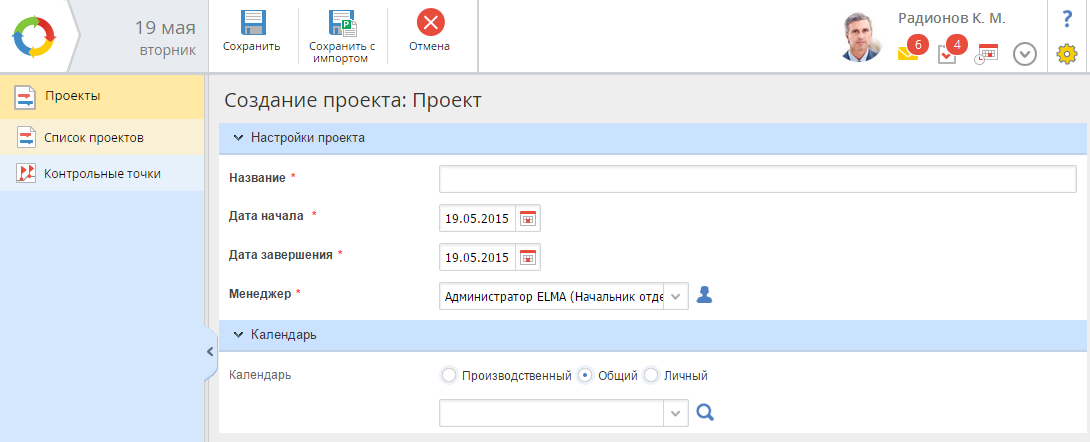Select the Общий calendar radio button
The width and height of the screenshot is (1090, 442).
point(585,376)
